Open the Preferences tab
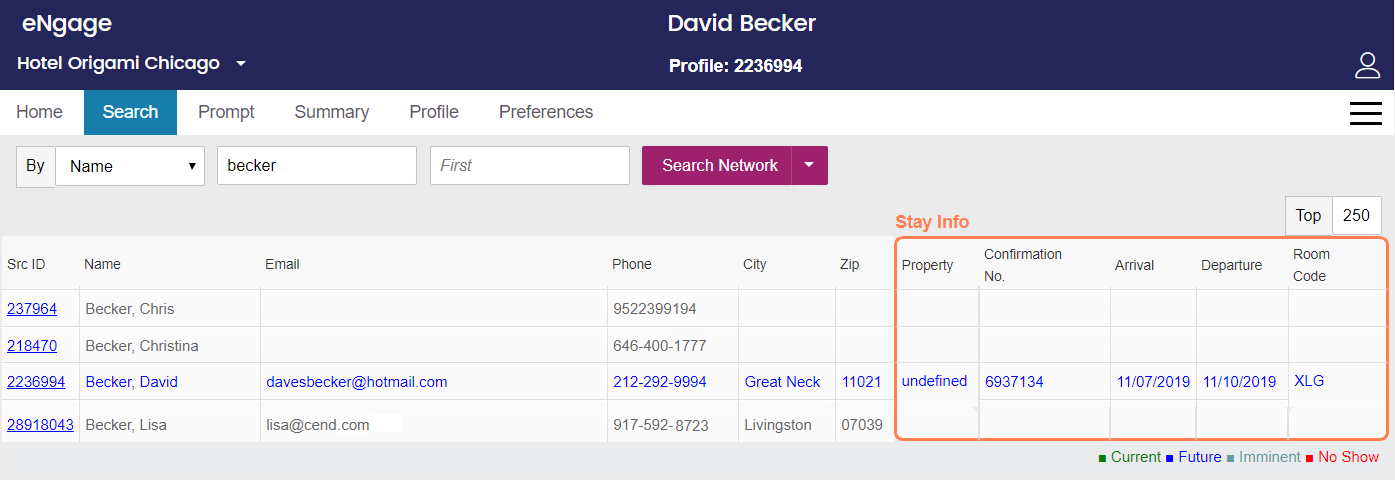This screenshot has width=1395, height=480. point(546,112)
